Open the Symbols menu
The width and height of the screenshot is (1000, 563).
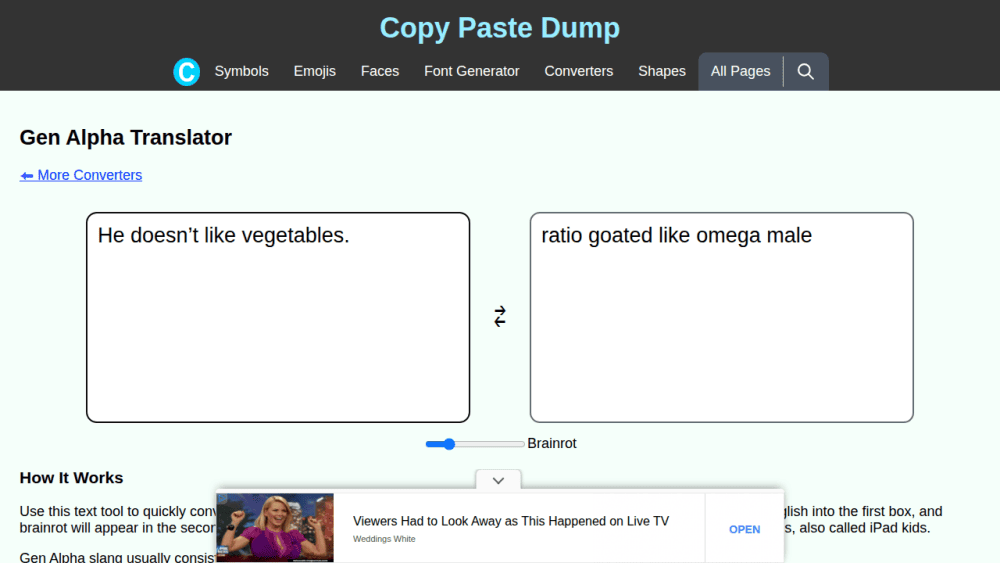coord(242,71)
